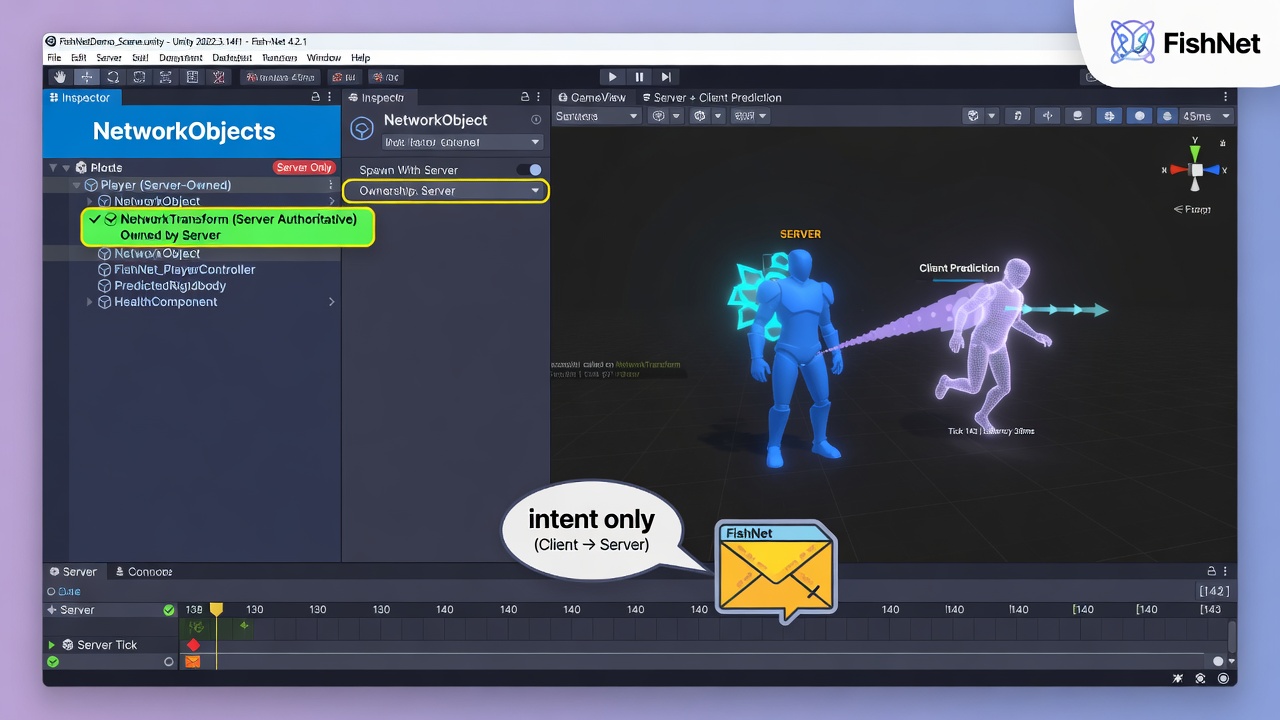Viewport: 1280px width, 720px height.
Task: Expand the Server Tick track
Action: click(x=52, y=645)
